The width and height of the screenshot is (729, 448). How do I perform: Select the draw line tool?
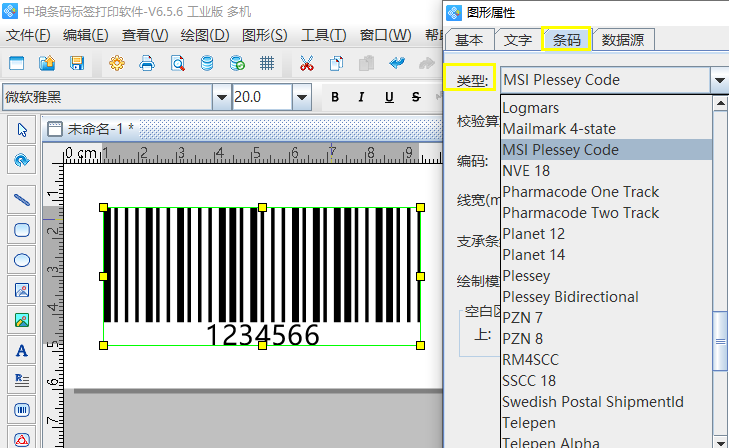click(x=22, y=199)
